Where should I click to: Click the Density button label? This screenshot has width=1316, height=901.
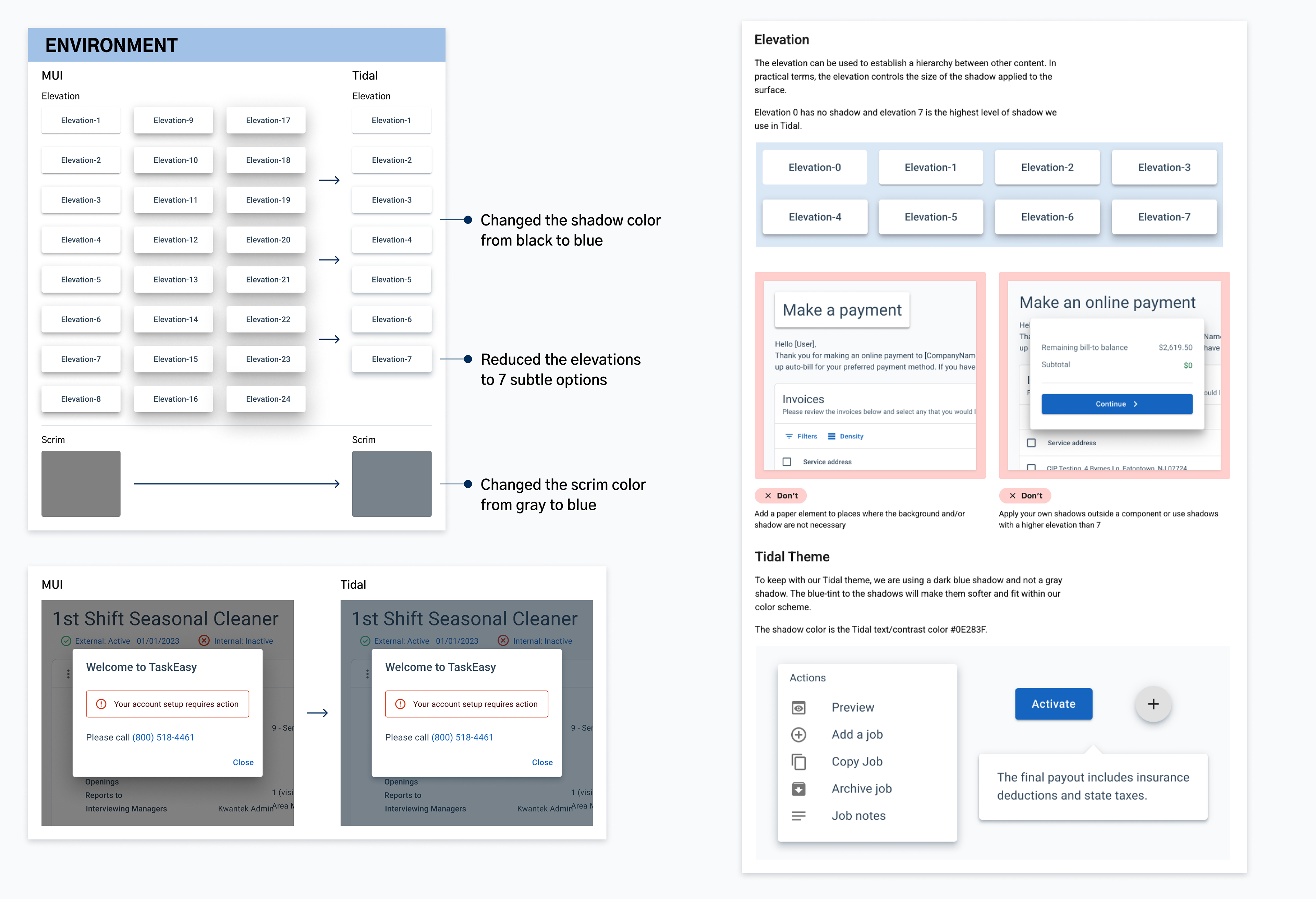[851, 437]
